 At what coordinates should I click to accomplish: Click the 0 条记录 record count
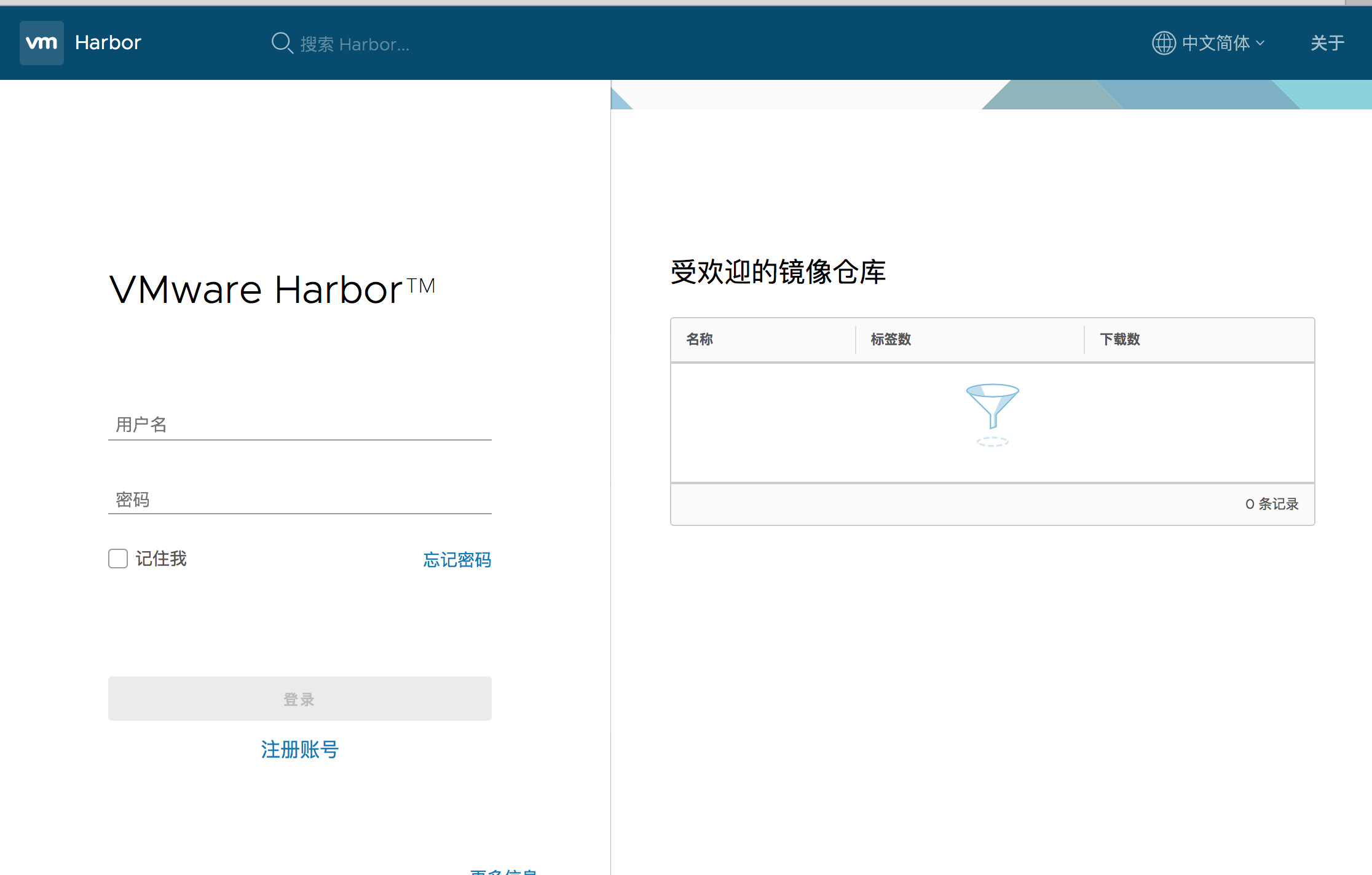pyautogui.click(x=1272, y=504)
